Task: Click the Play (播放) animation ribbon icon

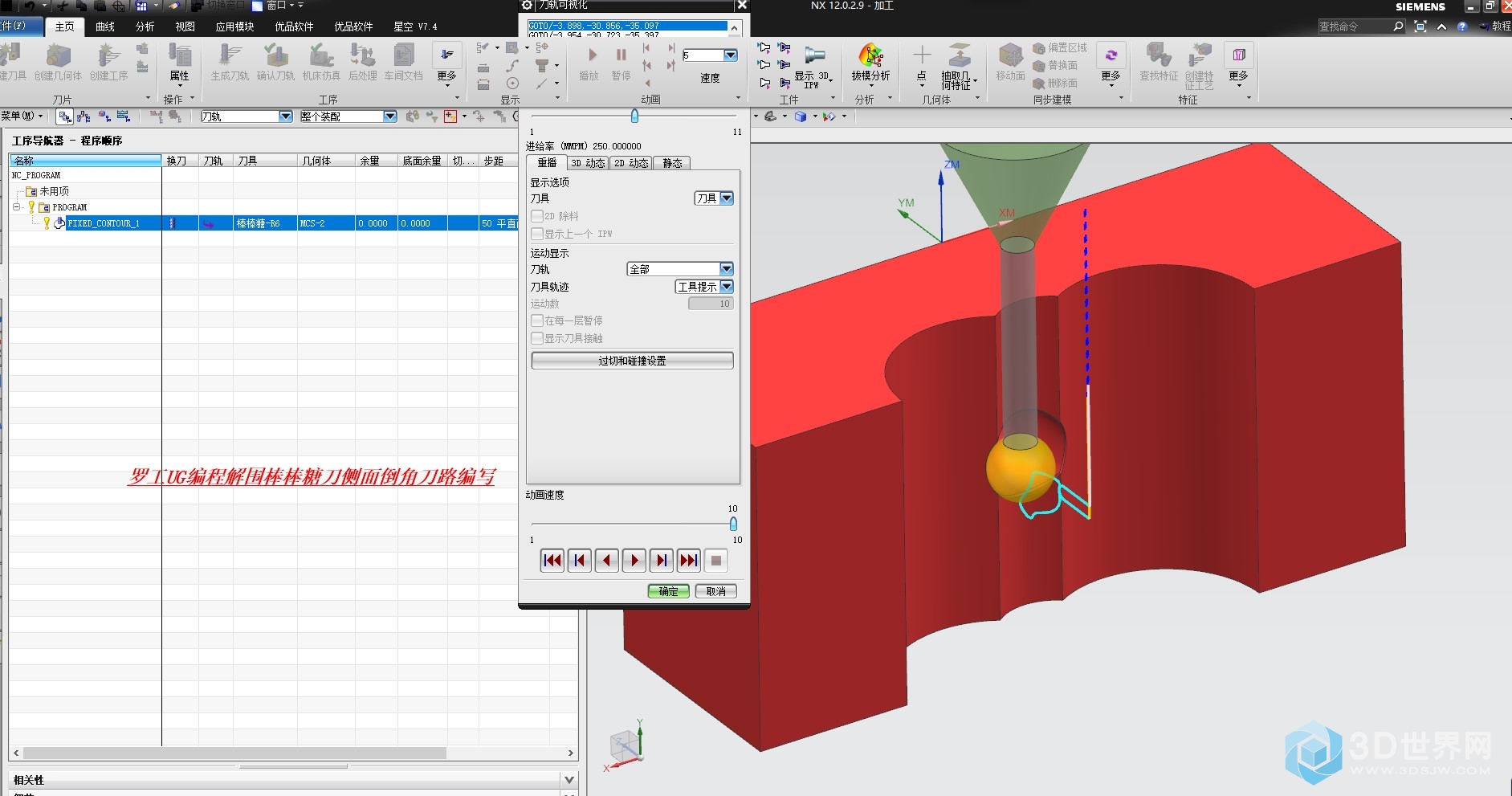Action: click(592, 55)
